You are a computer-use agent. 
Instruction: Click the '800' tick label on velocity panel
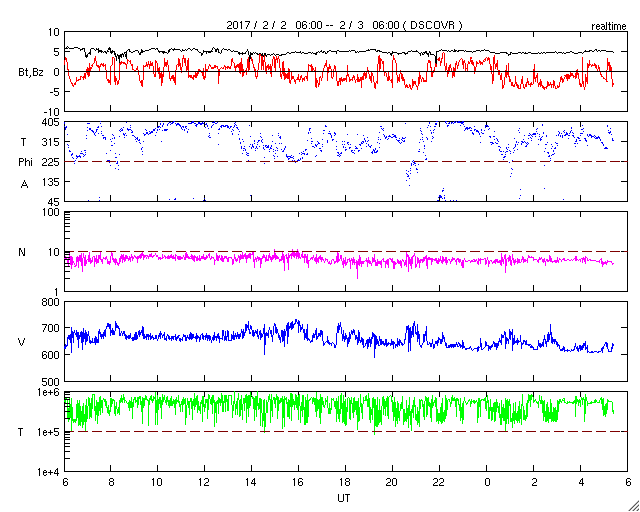(51, 303)
